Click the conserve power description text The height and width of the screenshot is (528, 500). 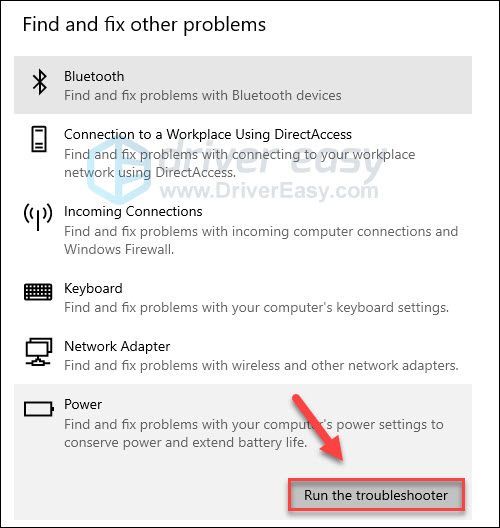(254, 433)
